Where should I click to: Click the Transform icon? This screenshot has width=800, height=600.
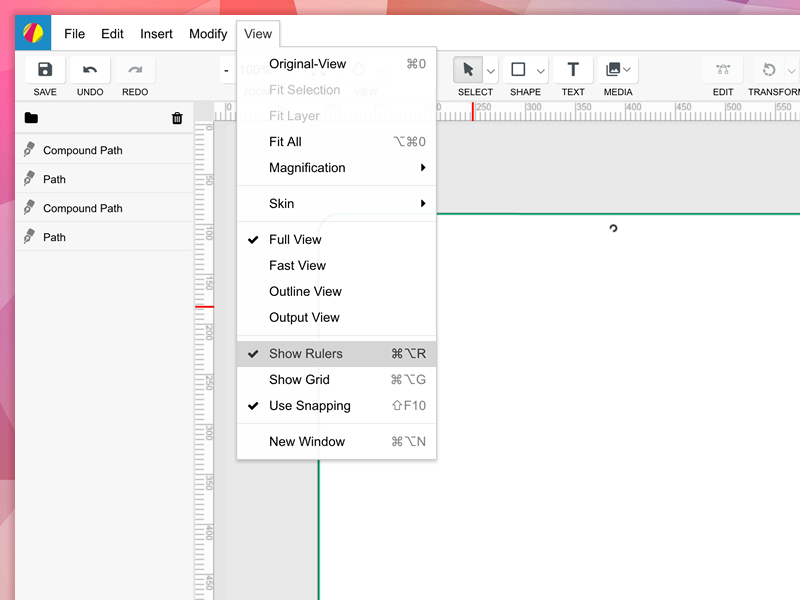[768, 70]
